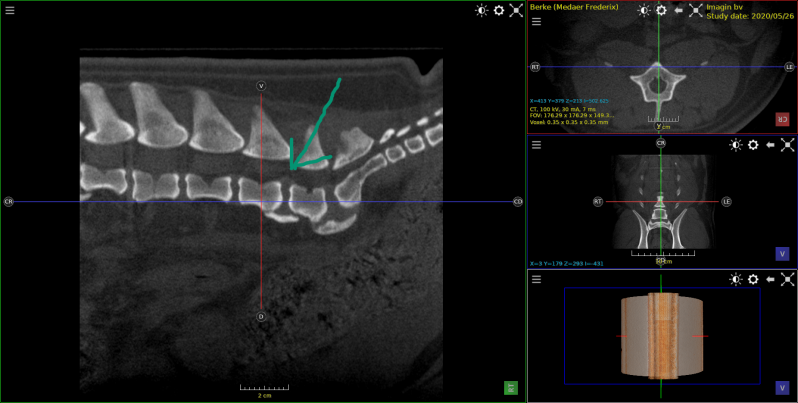Screen dimensions: 798x403
Task: Click the LE marker in the coronal view
Action: pyautogui.click(x=727, y=202)
